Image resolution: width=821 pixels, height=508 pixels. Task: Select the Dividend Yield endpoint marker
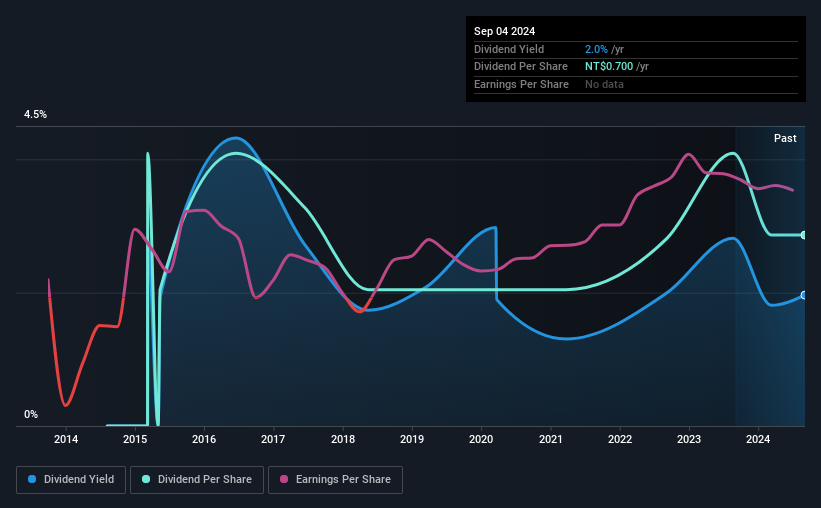(804, 295)
